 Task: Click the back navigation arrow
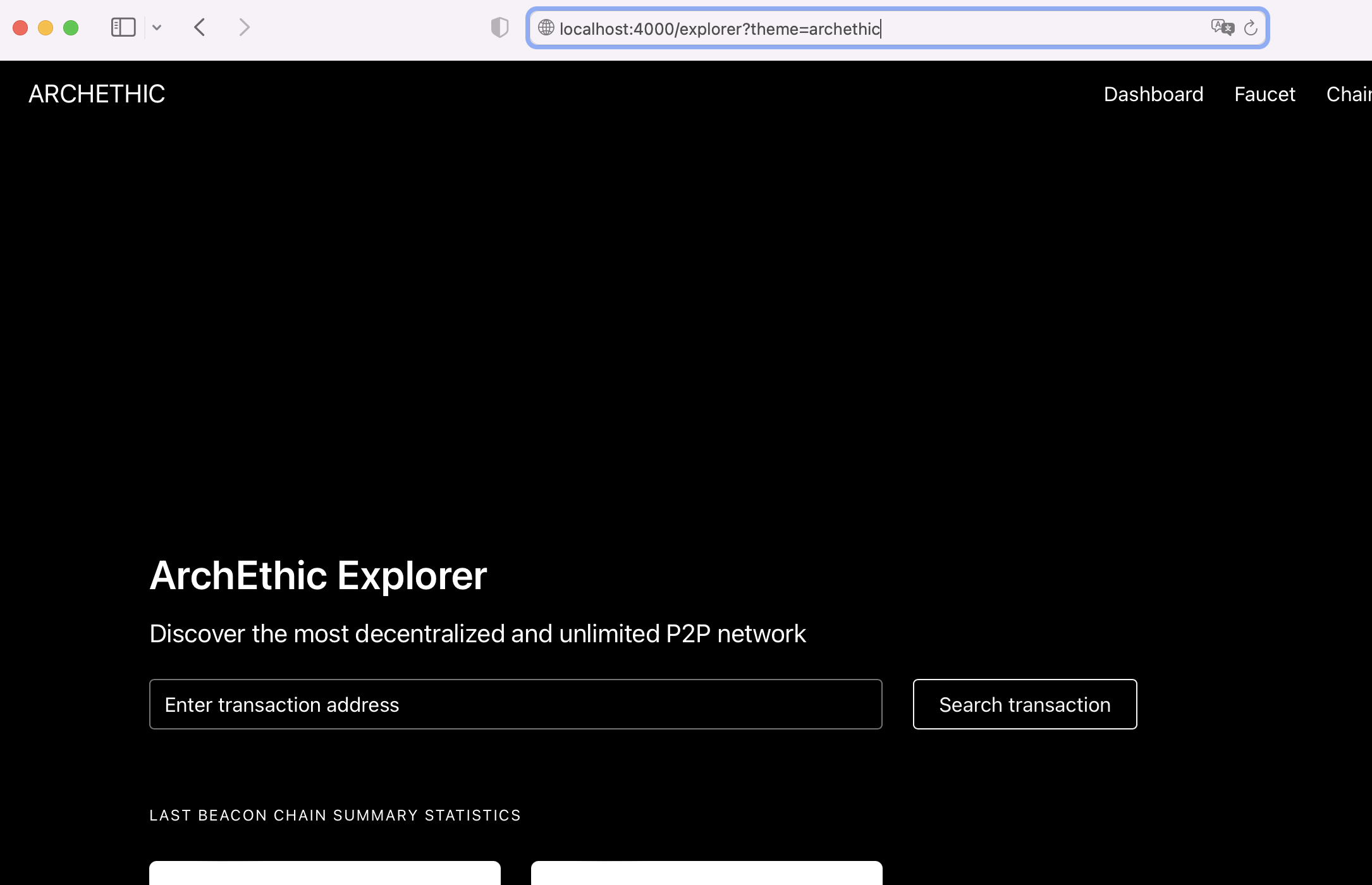199,27
